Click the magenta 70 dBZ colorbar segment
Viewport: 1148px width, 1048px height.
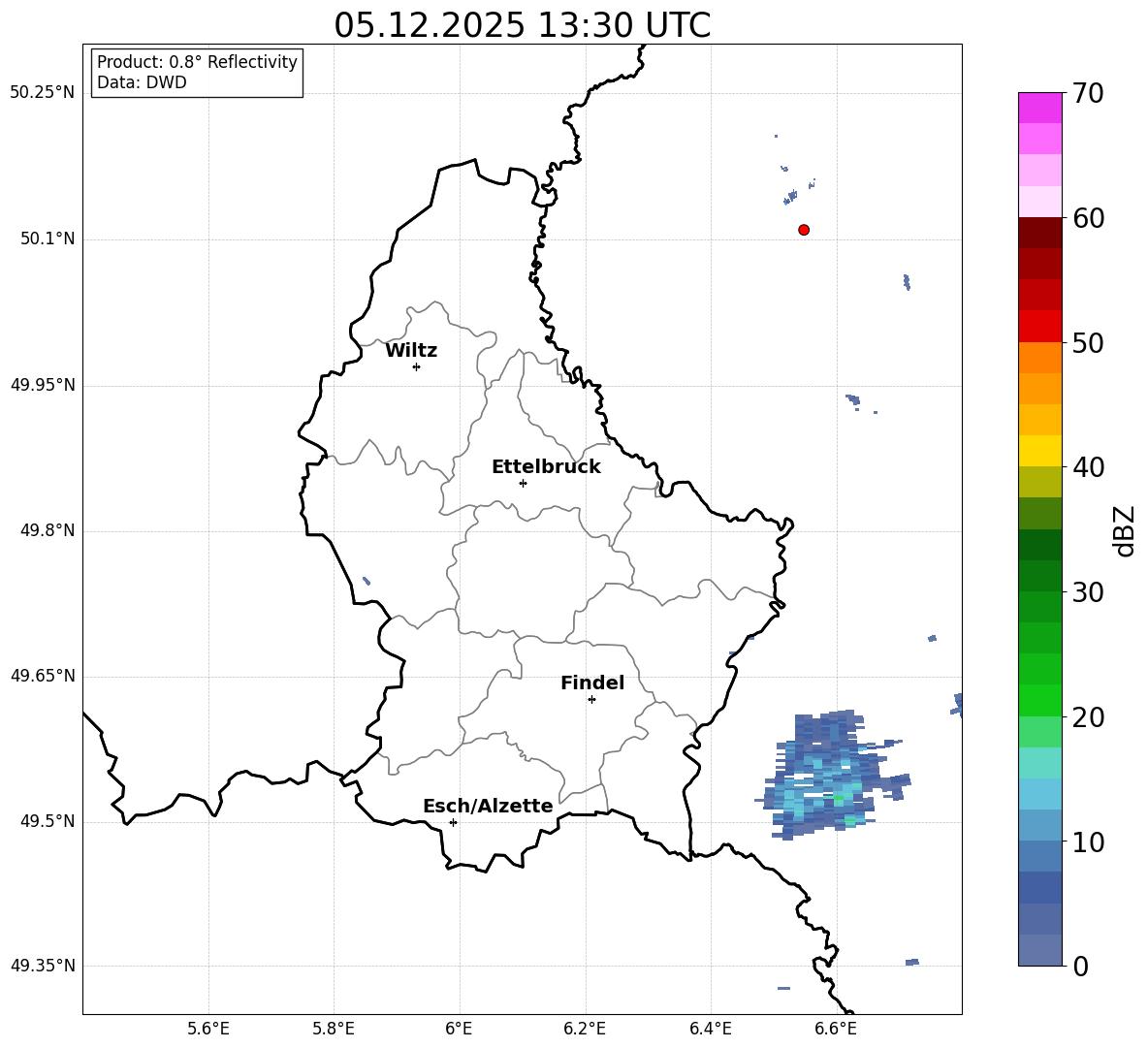(1039, 108)
